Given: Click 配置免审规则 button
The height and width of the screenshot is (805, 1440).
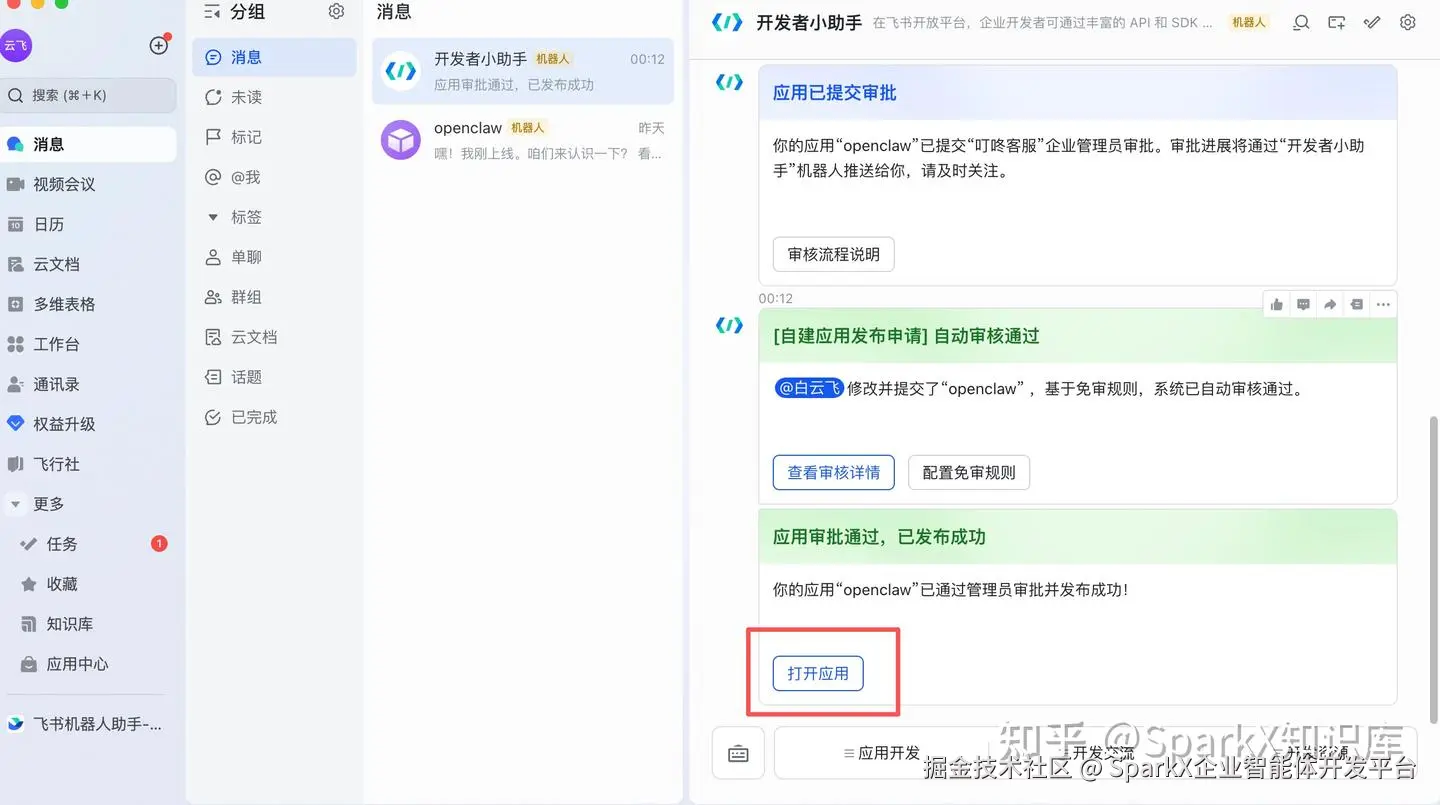Looking at the screenshot, I should click(x=969, y=472).
